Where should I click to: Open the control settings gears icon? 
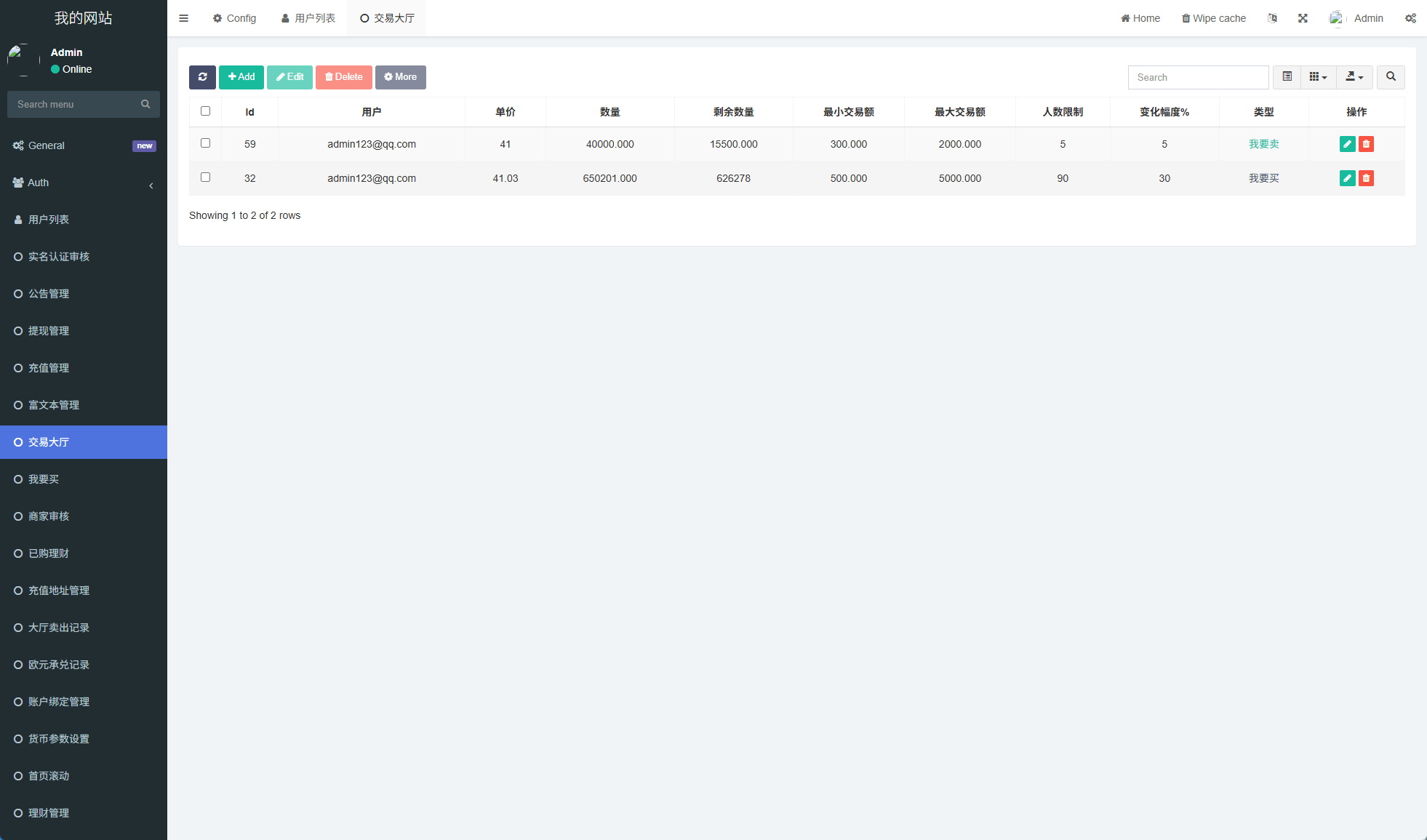(x=1410, y=18)
